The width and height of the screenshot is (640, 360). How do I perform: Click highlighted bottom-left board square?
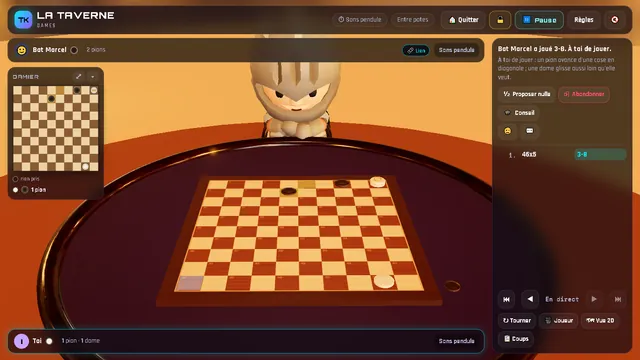[x=190, y=283]
